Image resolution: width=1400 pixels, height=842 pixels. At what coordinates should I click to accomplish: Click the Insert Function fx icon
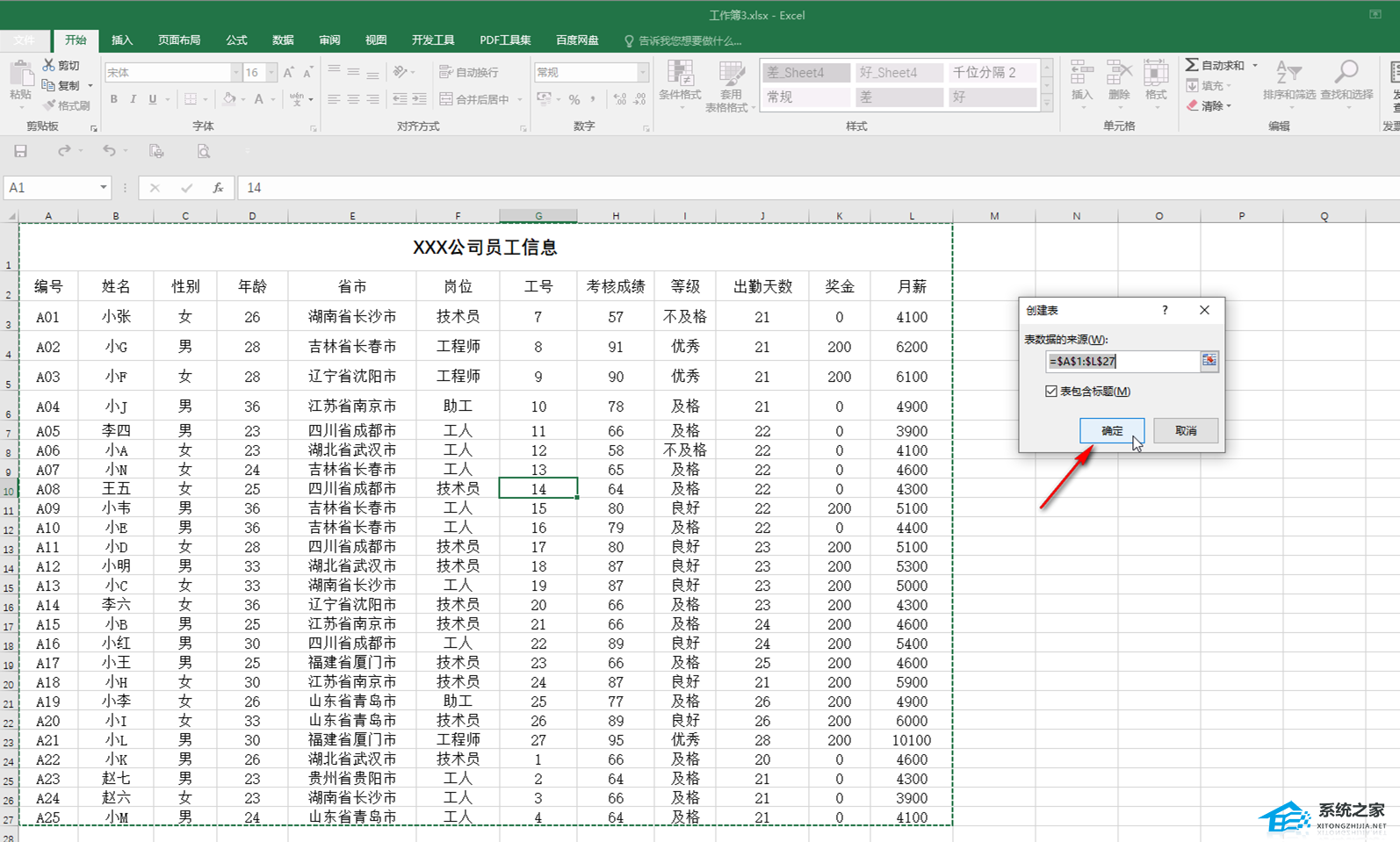coord(218,188)
